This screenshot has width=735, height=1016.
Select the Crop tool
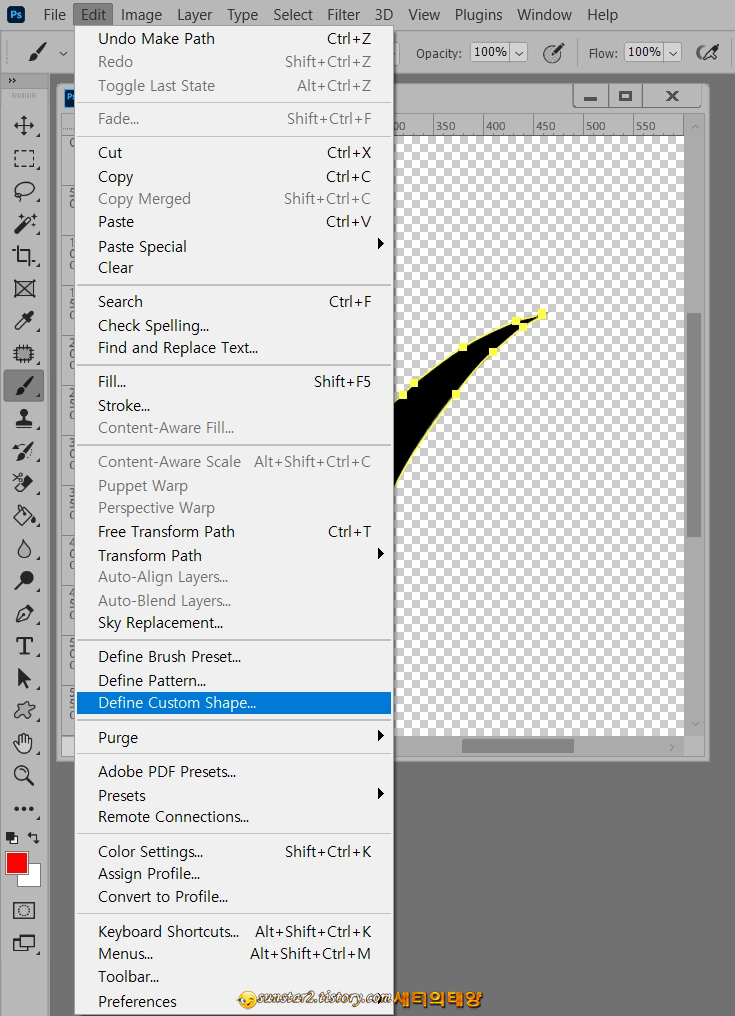pos(24,255)
